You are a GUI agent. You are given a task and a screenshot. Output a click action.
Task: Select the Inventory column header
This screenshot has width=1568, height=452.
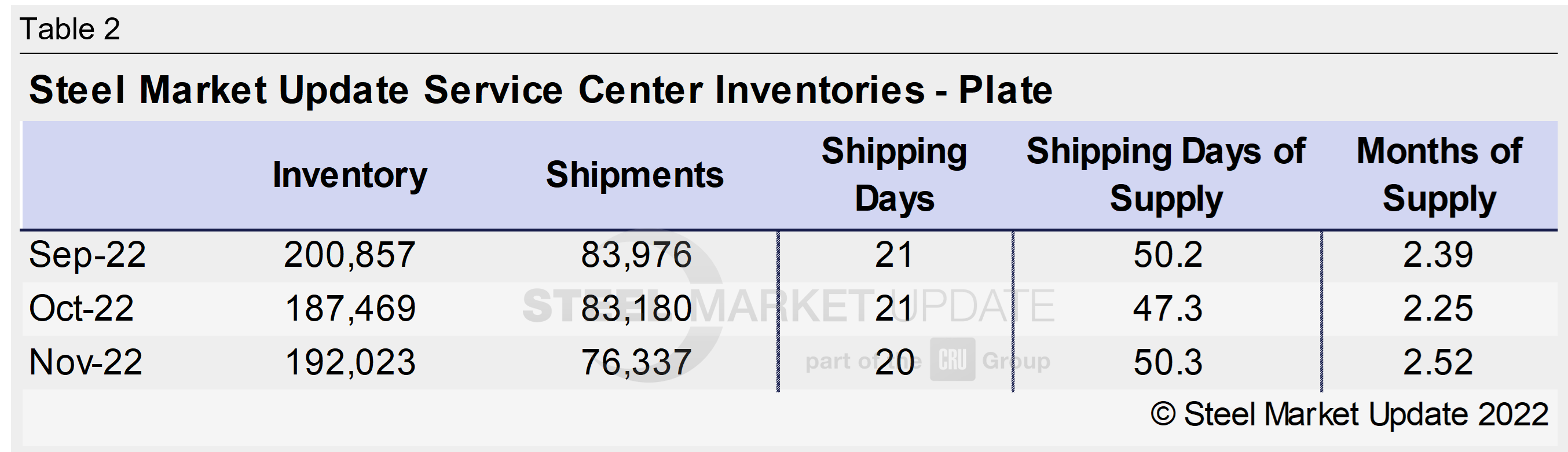coord(349,175)
